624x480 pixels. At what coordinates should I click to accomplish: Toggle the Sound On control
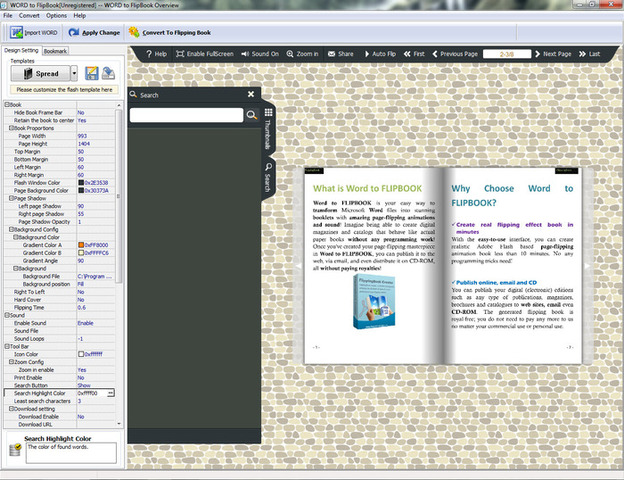click(x=260, y=54)
